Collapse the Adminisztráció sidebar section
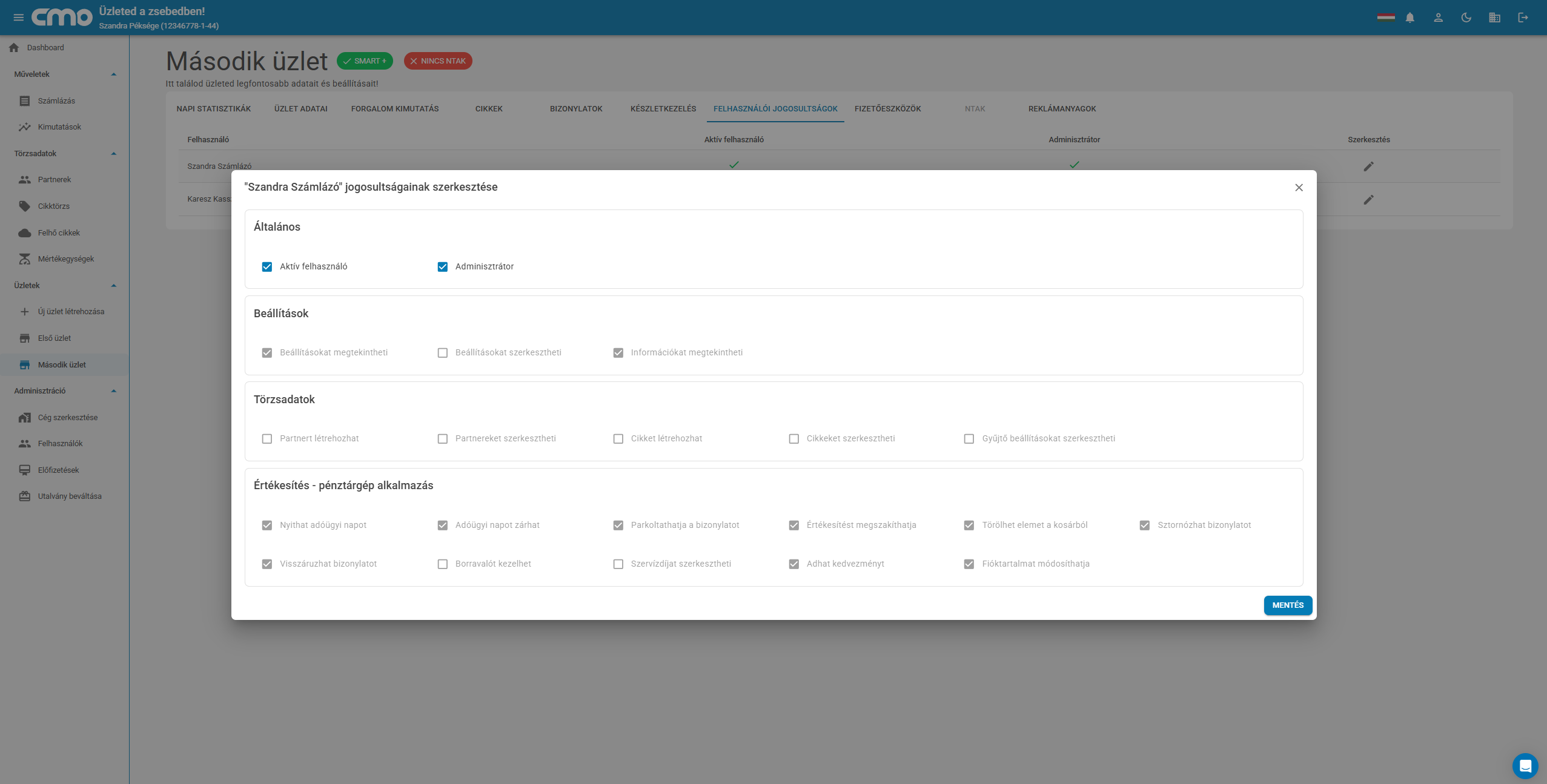The width and height of the screenshot is (1547, 784). tap(113, 391)
